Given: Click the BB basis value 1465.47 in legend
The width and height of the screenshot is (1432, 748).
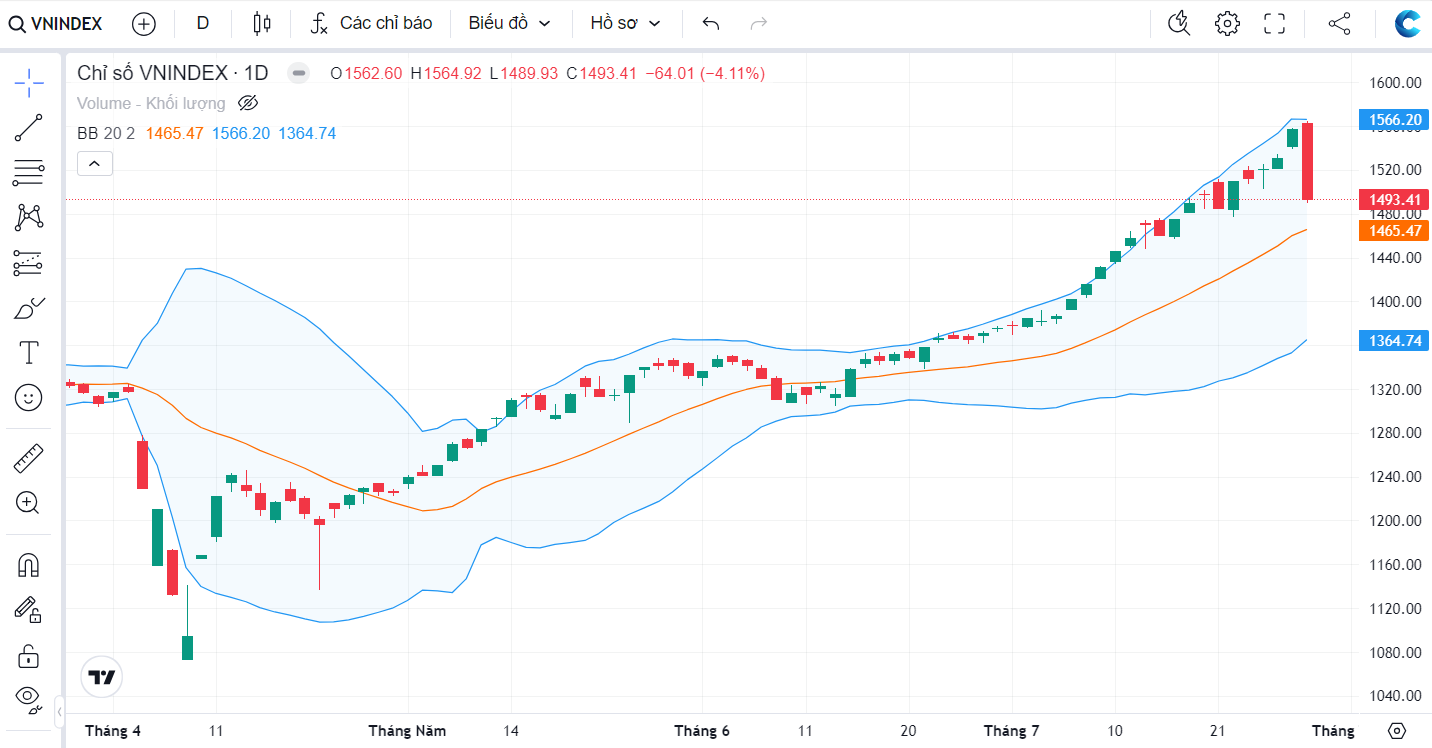Looking at the screenshot, I should [175, 133].
